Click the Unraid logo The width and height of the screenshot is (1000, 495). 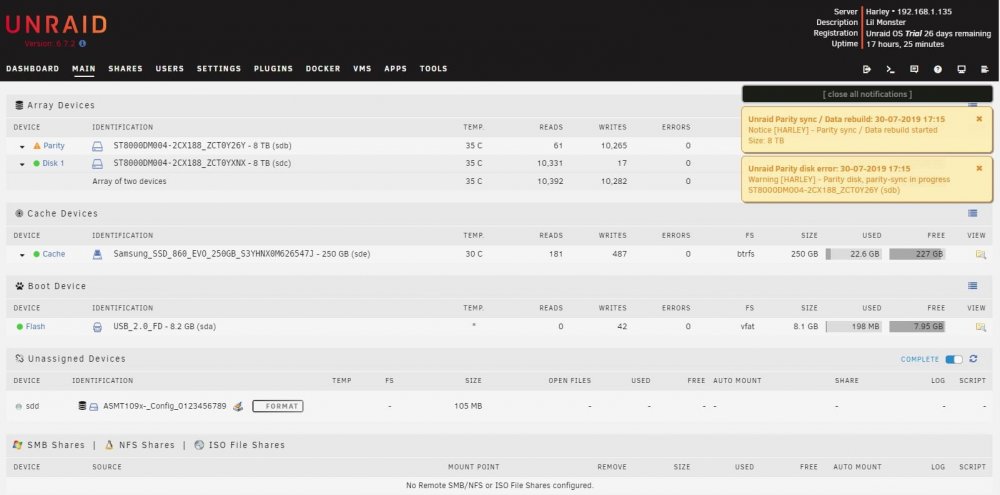(x=56, y=26)
